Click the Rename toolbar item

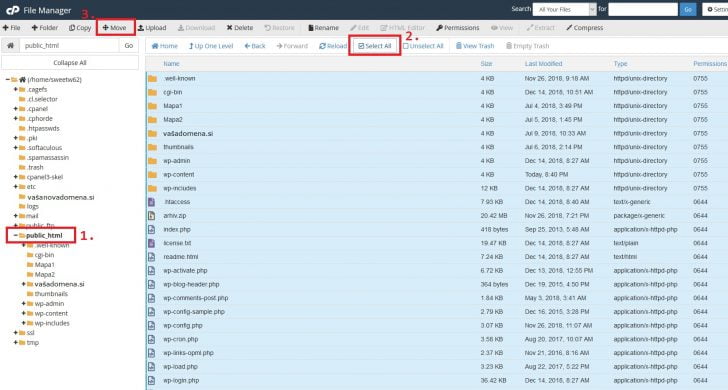coord(323,28)
